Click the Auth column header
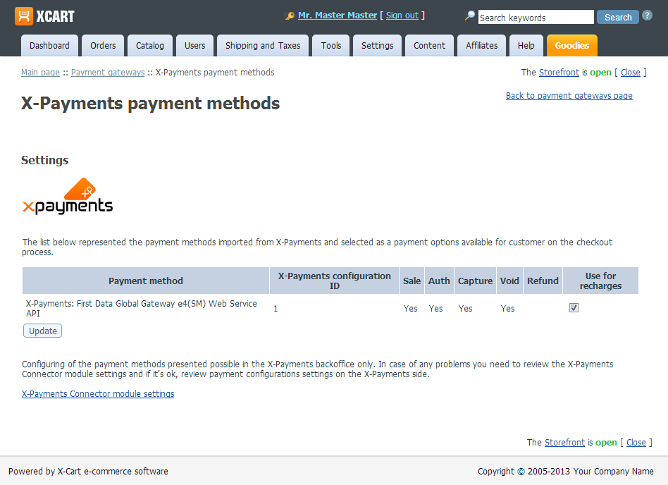The height and width of the screenshot is (485, 668). (x=439, y=281)
